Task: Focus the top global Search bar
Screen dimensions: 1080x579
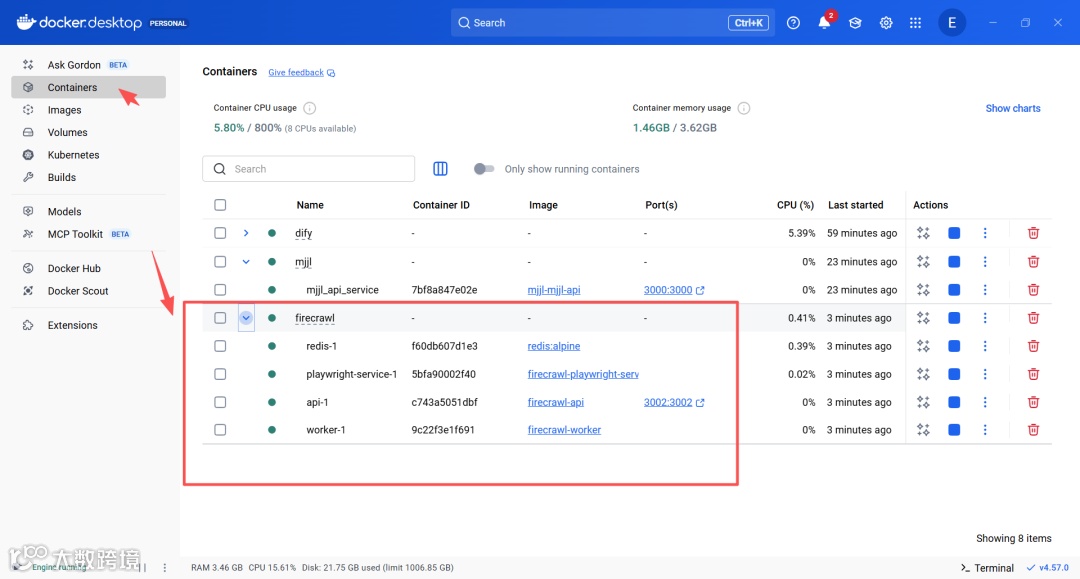Action: [613, 23]
